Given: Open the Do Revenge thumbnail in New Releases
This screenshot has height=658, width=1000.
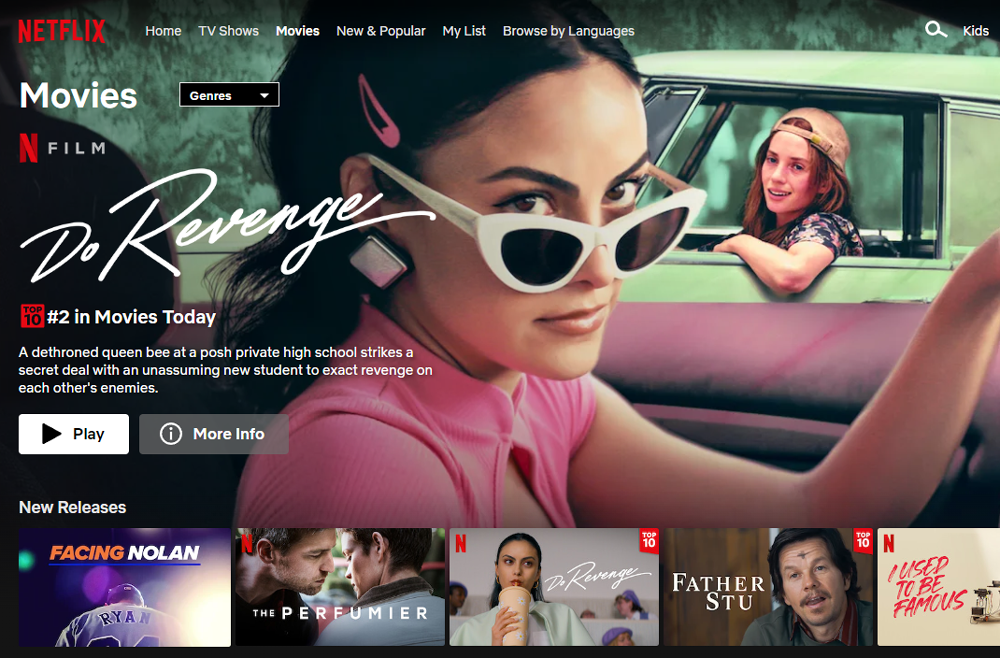Looking at the screenshot, I should click(554, 587).
